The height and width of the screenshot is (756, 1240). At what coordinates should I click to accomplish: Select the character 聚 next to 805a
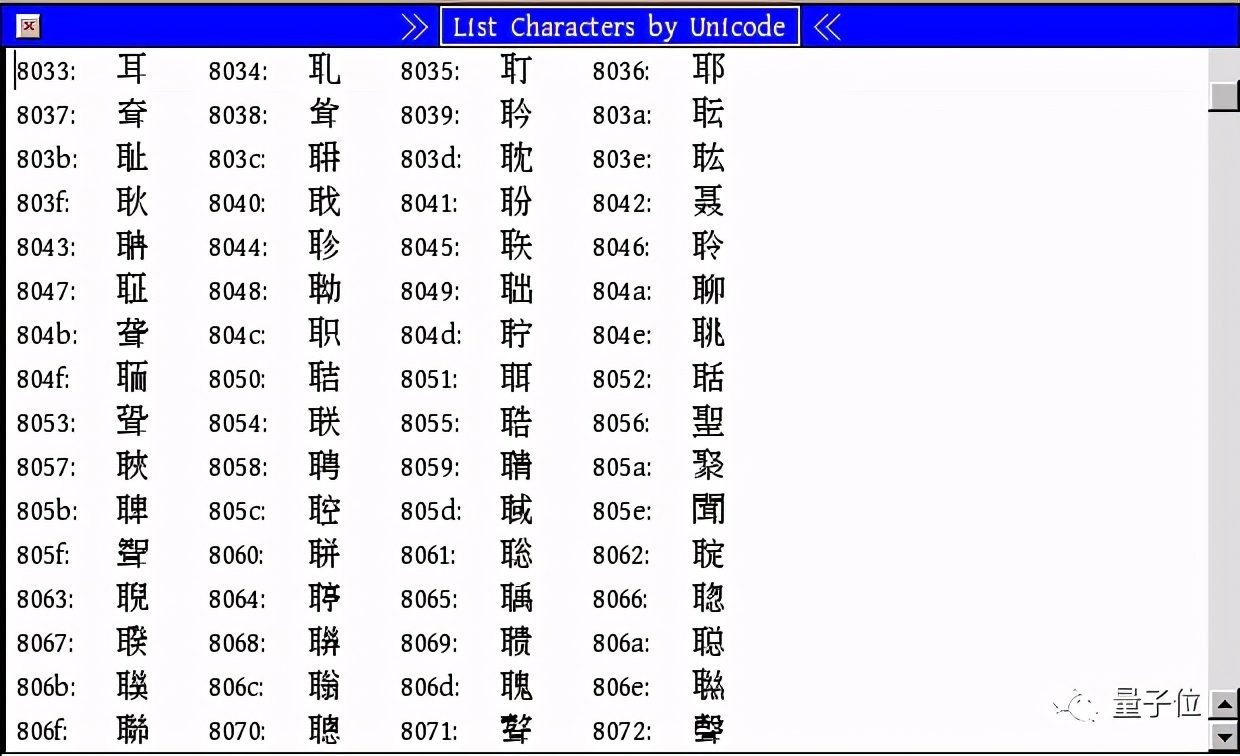pyautogui.click(x=708, y=466)
